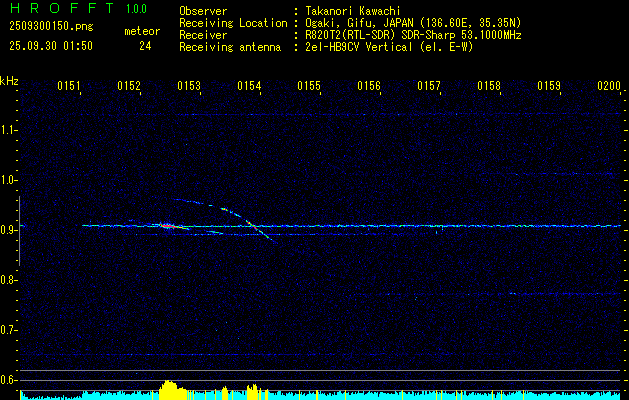This screenshot has height=400, width=629.
Task: Click the 1.1 frequency axis label
Action: 8,130
